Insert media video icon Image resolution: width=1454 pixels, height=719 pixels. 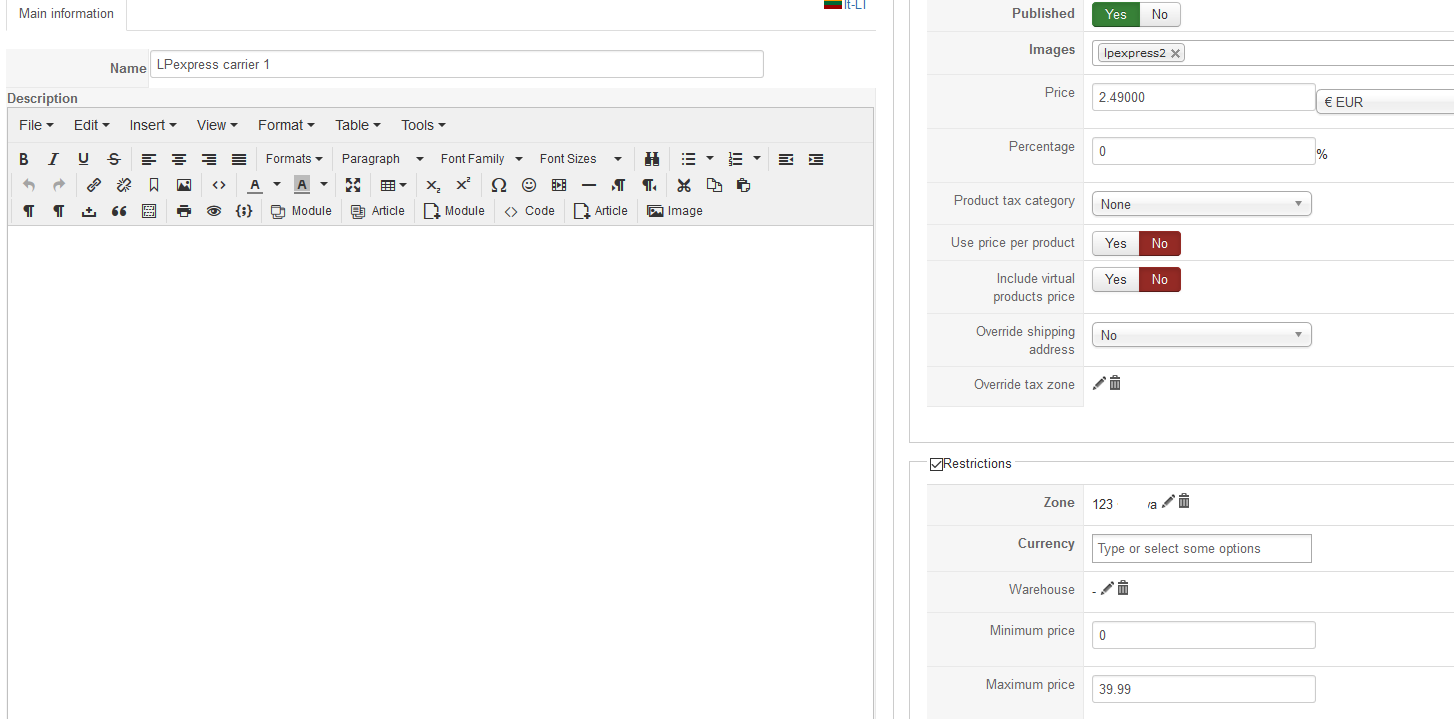tap(559, 185)
